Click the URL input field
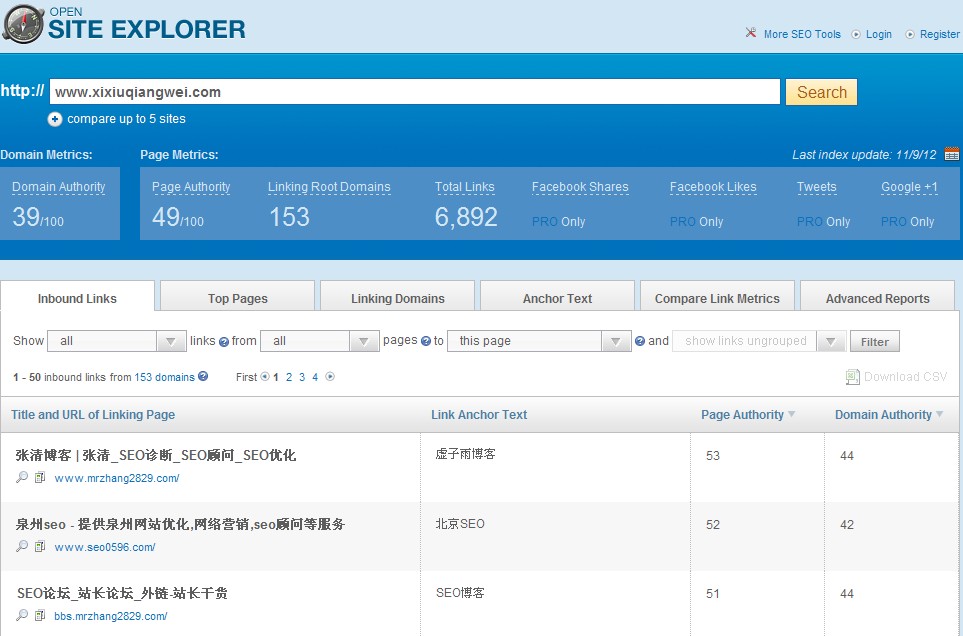Screen dimensions: 963x636 tap(414, 92)
